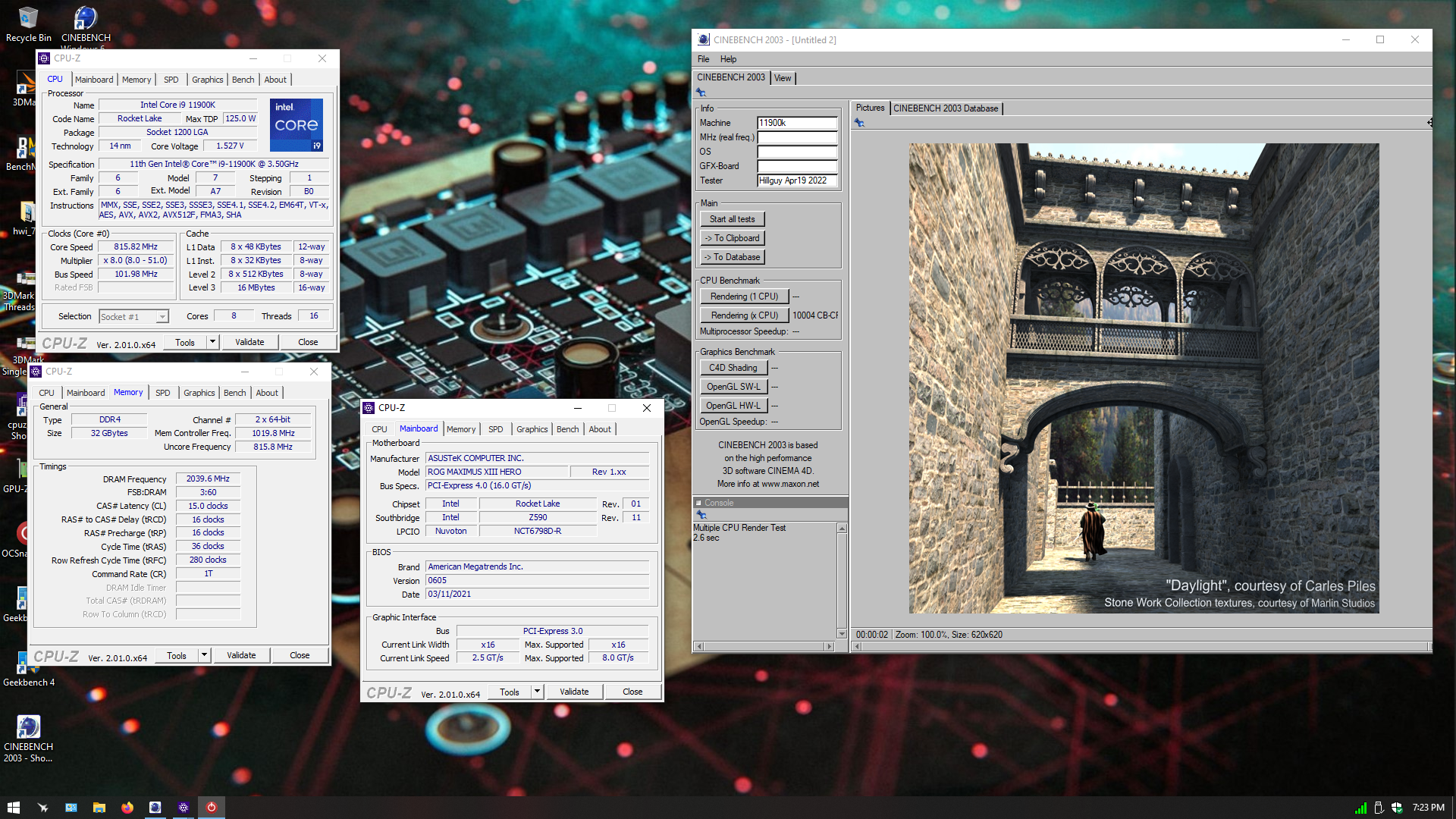
Task: Expand the Tools dropdown arrow in the CPU-Z CPU window
Action: click(x=212, y=342)
